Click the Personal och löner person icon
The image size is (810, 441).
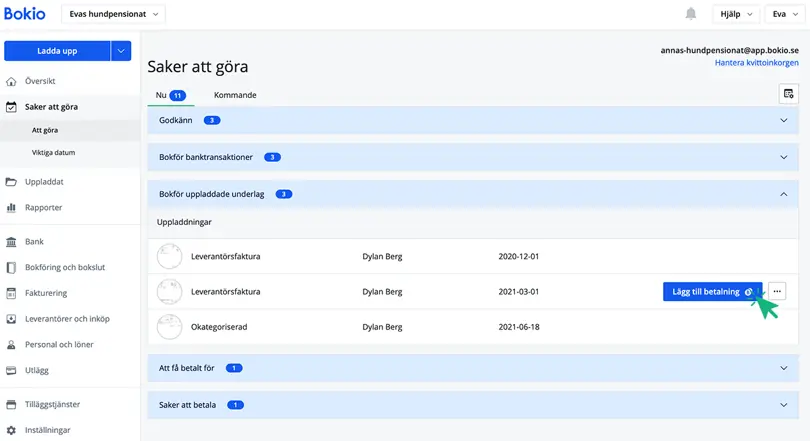click(11, 345)
